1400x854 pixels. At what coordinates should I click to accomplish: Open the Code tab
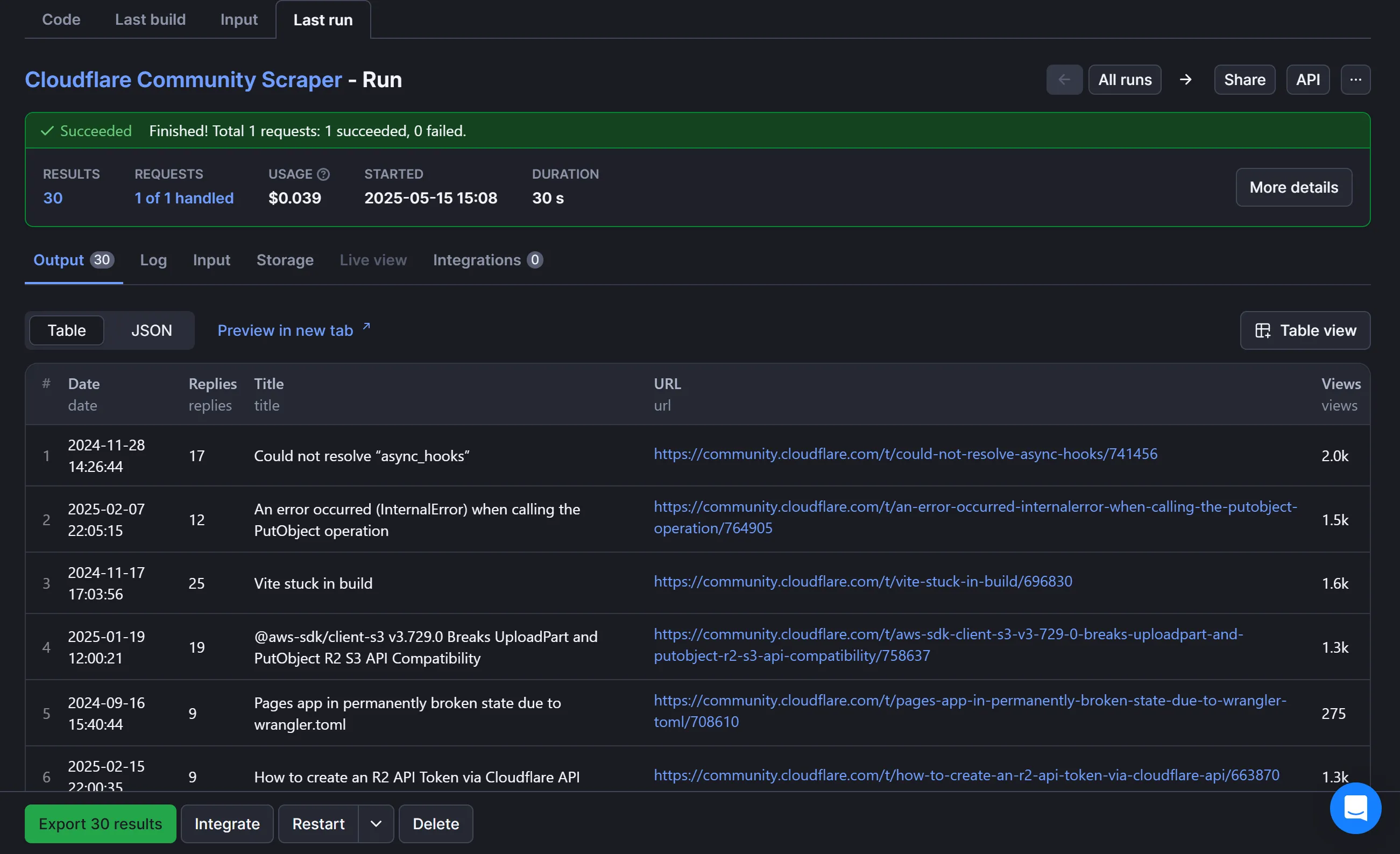(x=61, y=19)
